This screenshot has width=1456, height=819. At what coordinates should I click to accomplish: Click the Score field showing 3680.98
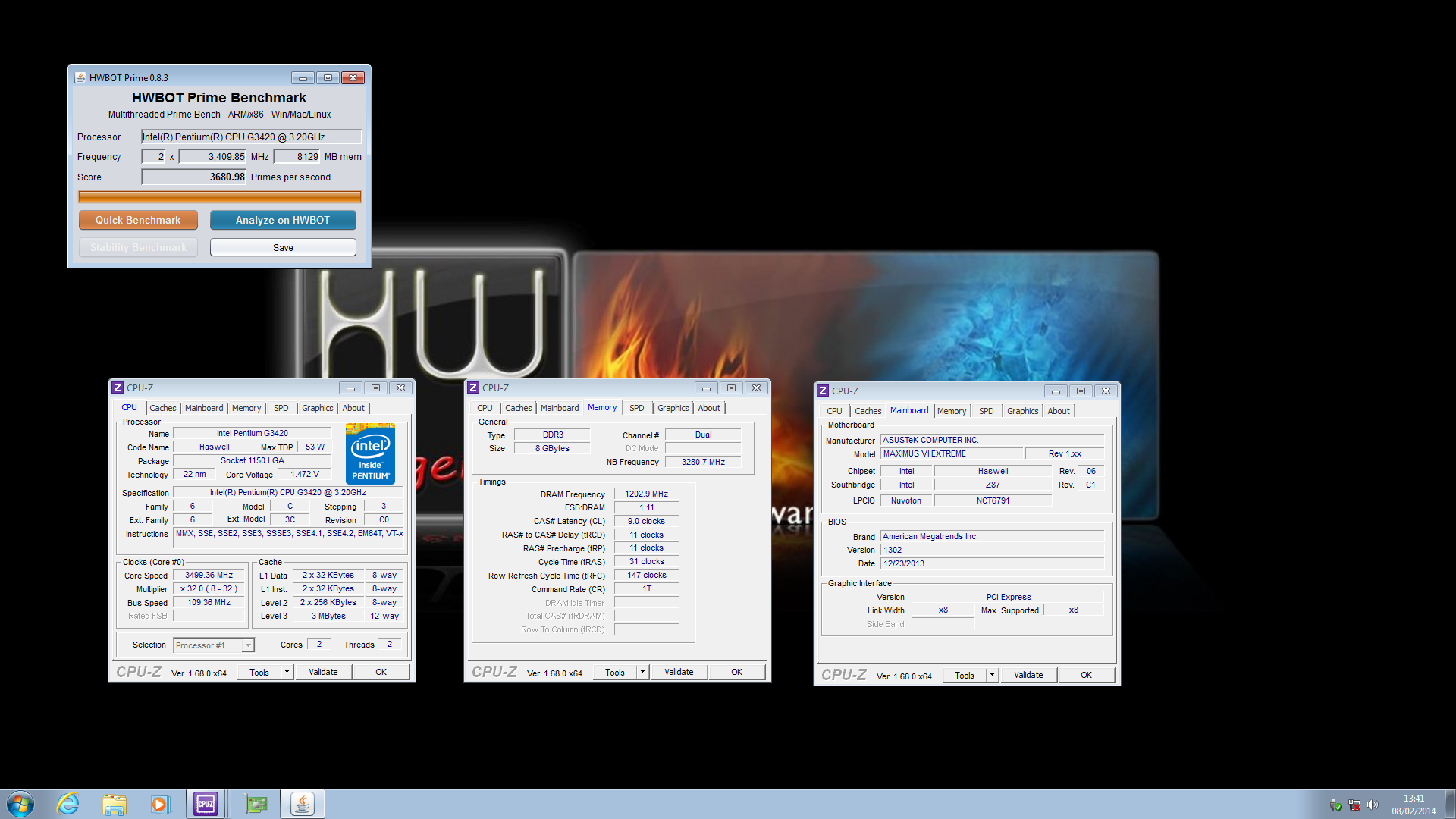pos(194,177)
